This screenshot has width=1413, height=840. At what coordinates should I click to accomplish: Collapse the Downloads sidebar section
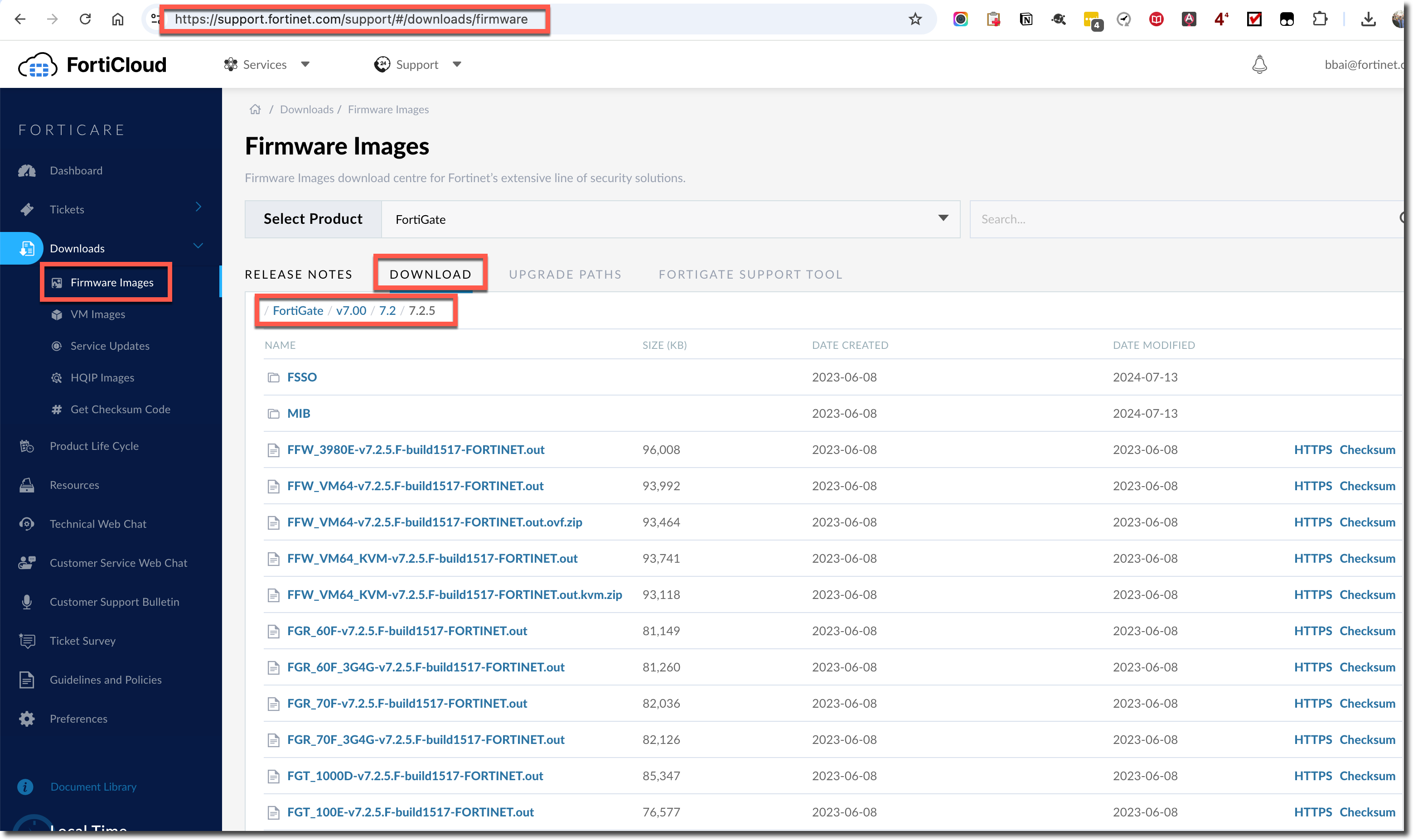tap(198, 246)
